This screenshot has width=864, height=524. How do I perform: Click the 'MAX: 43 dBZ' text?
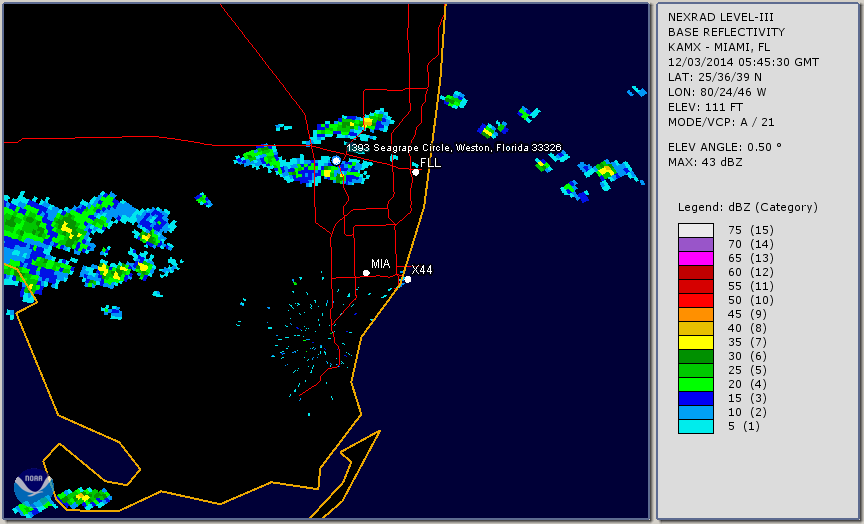(x=705, y=162)
